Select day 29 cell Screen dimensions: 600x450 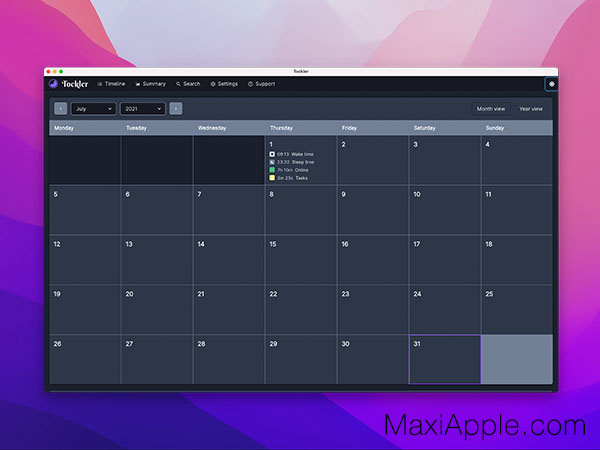point(300,359)
